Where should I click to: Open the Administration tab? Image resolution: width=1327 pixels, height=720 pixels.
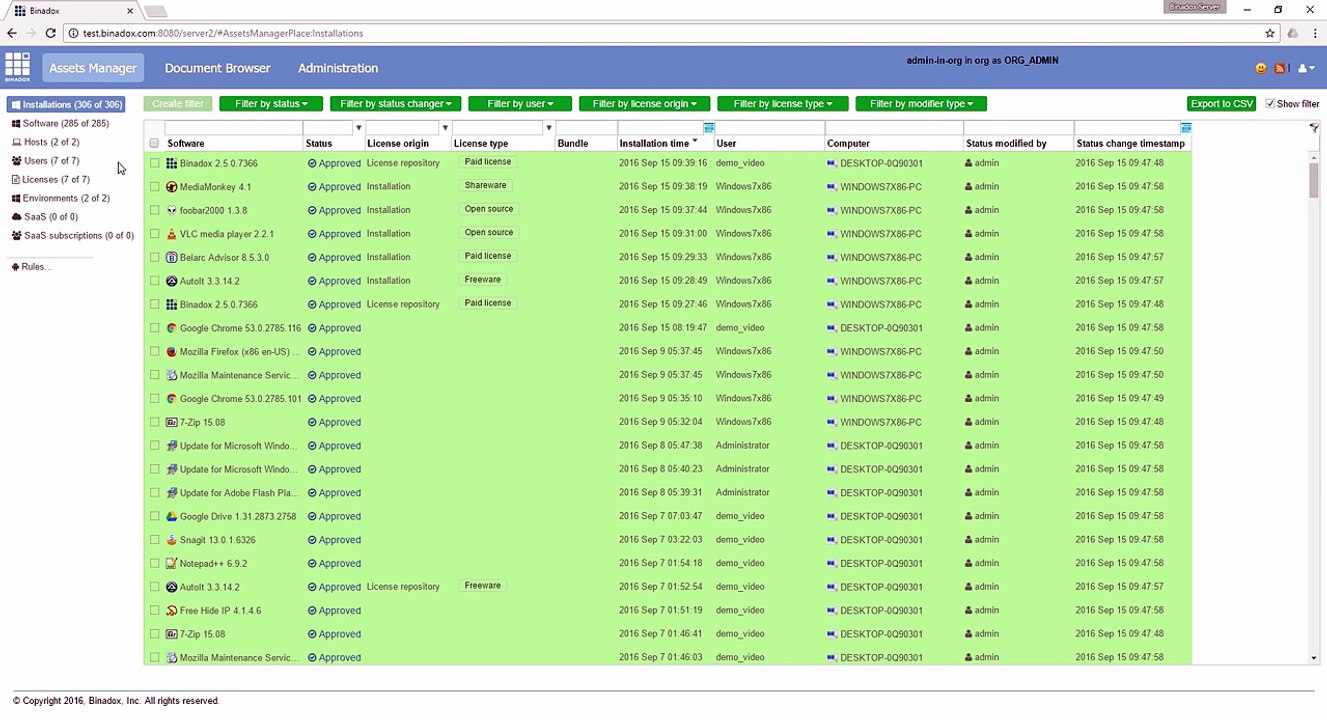coord(338,68)
